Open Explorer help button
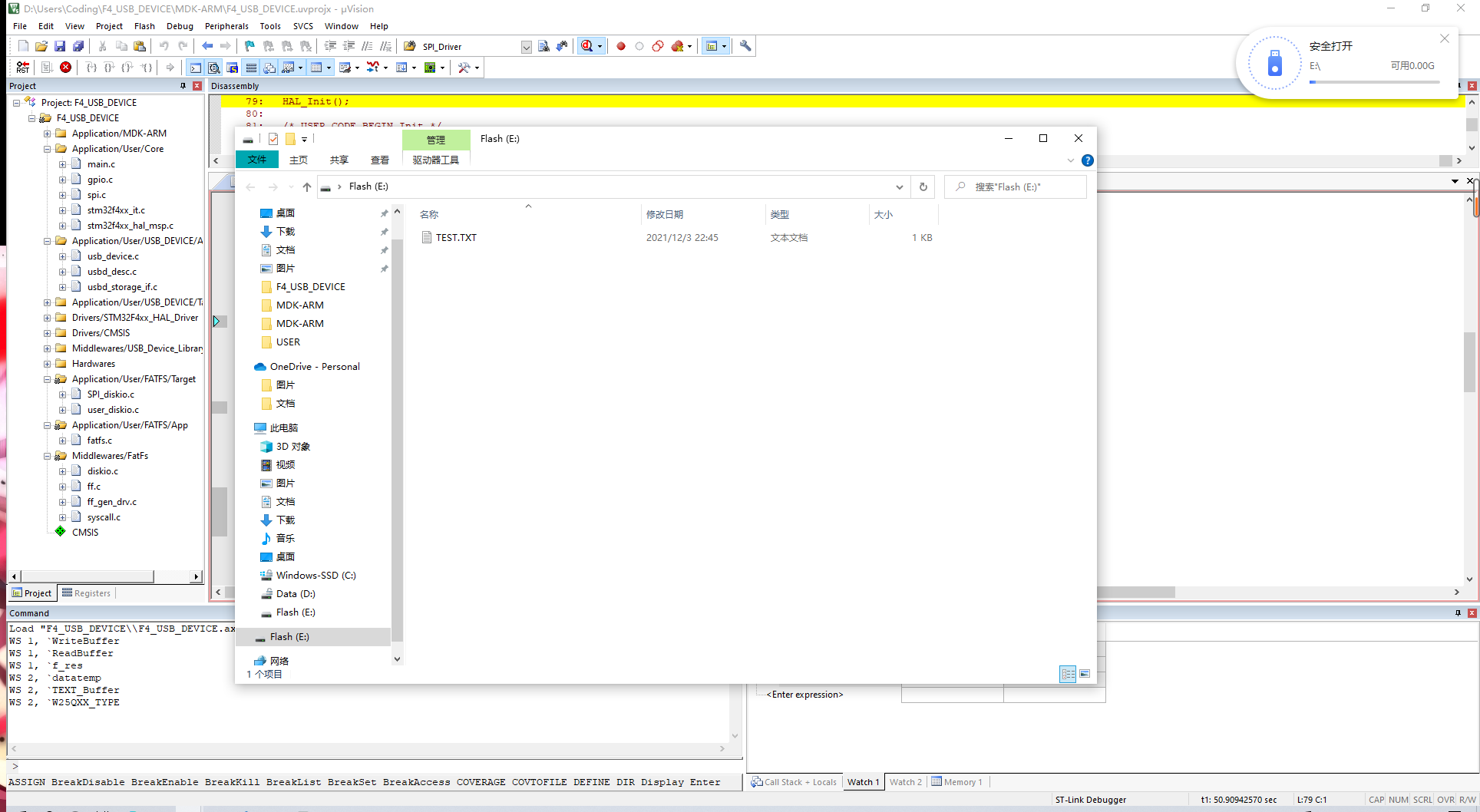This screenshot has height=812, width=1480. click(1088, 160)
